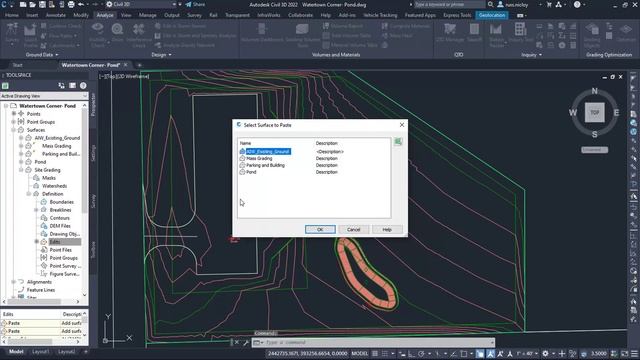Toggle MODEL space in the status bar
The image size is (640, 360).
360,353
